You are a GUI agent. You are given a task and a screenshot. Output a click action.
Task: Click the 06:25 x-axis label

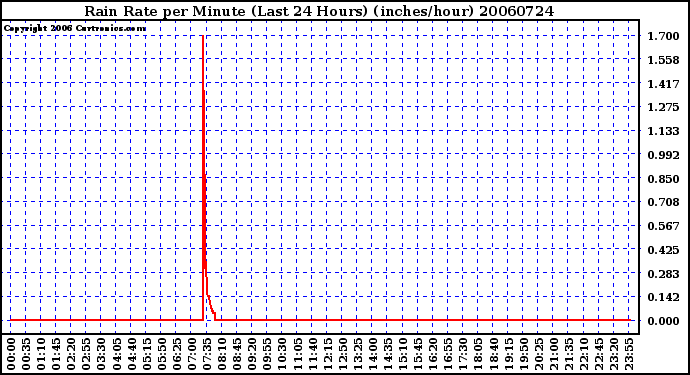(x=177, y=355)
